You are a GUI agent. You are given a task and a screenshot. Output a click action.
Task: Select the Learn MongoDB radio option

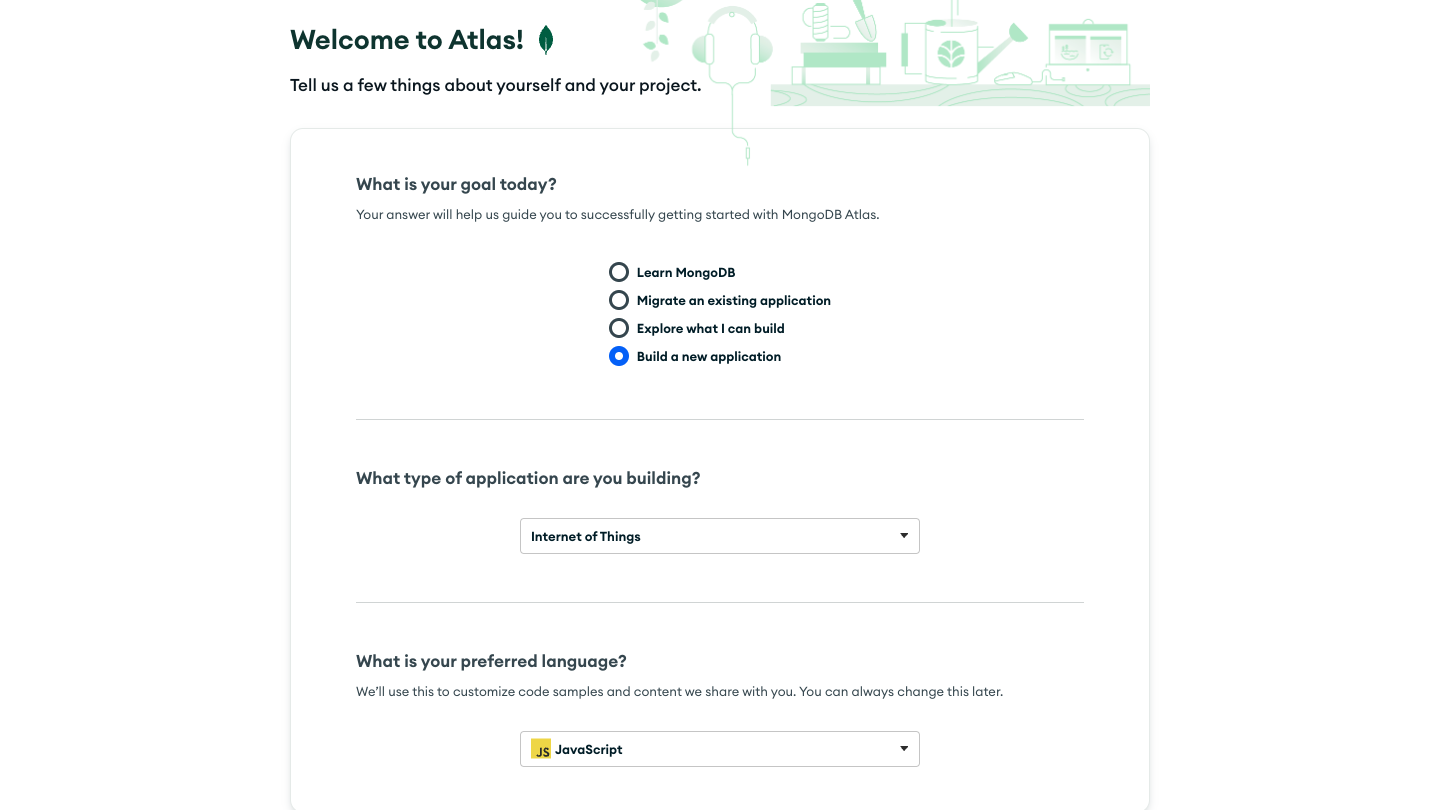click(x=619, y=272)
